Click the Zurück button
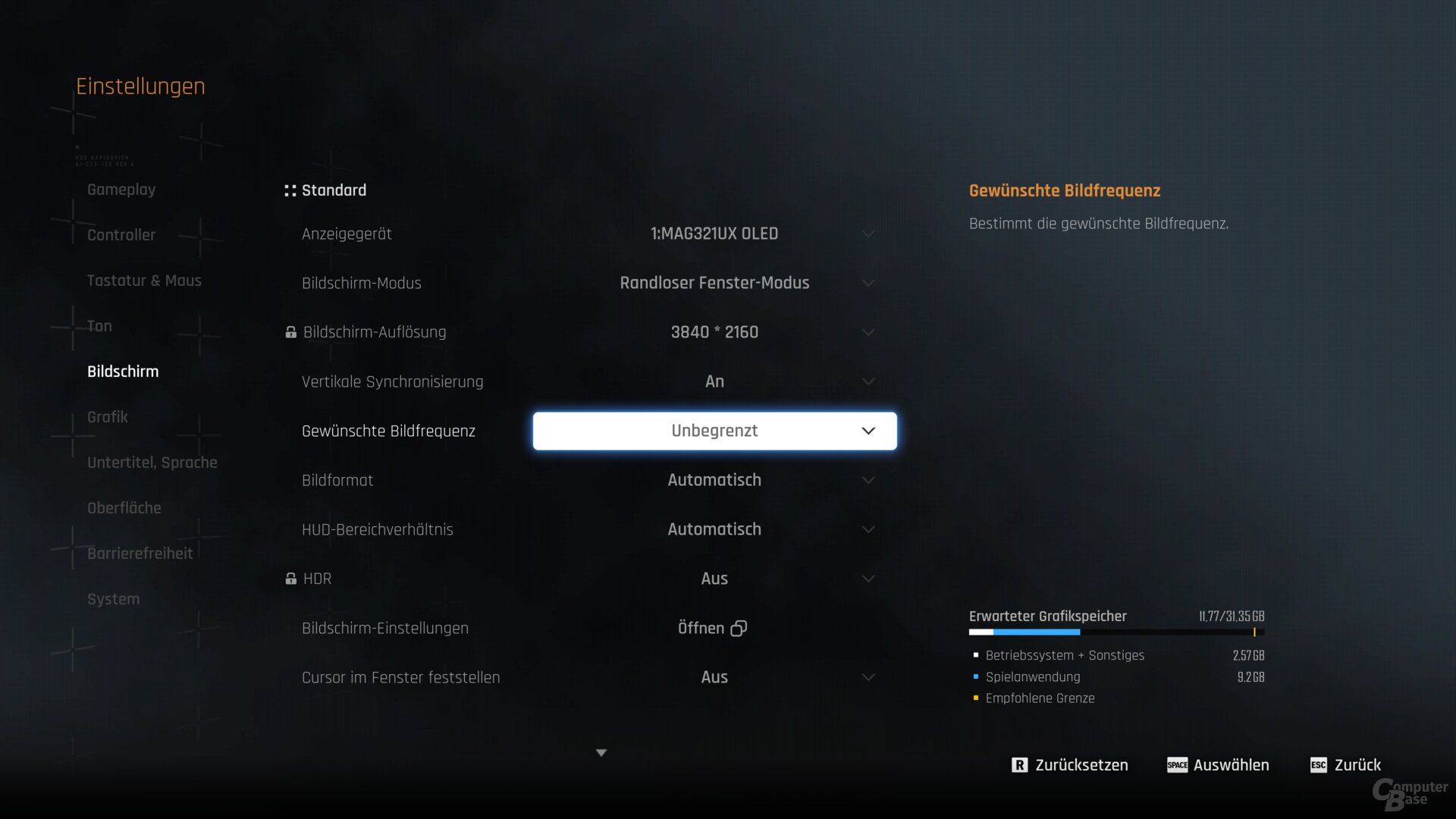 1346,765
